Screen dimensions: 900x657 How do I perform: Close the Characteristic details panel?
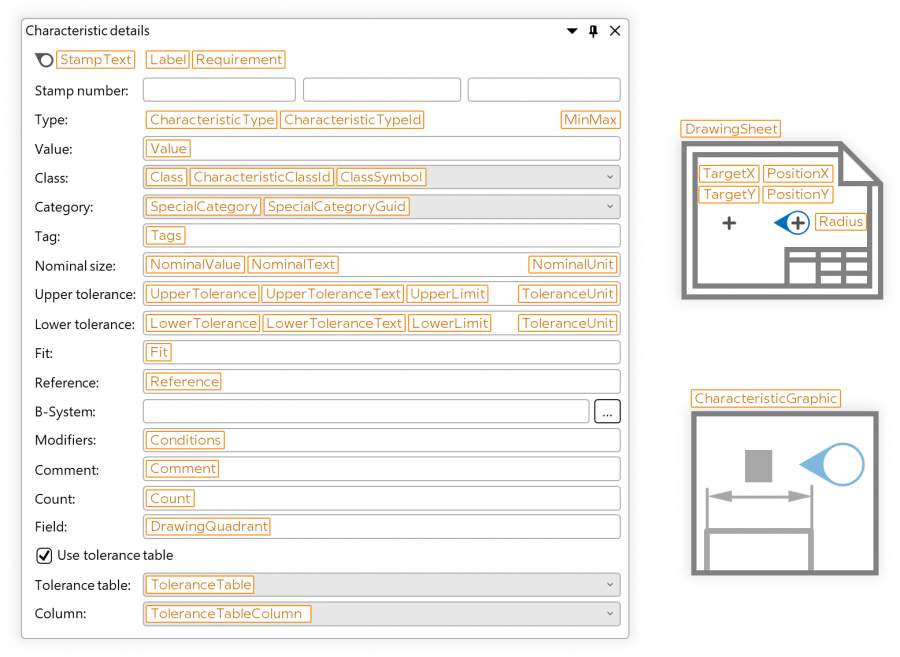click(615, 31)
